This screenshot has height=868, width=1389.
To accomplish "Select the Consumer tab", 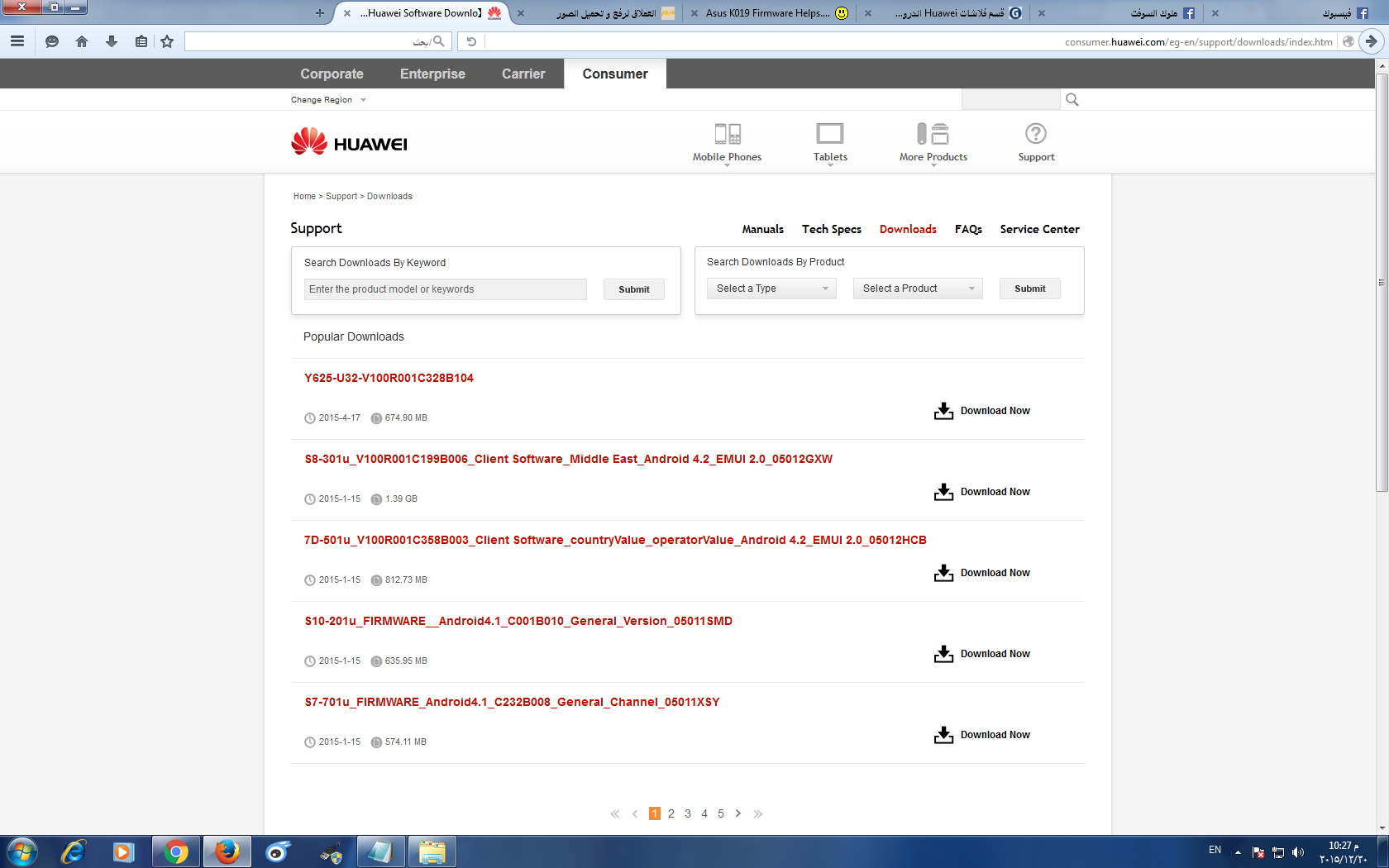I will [615, 74].
